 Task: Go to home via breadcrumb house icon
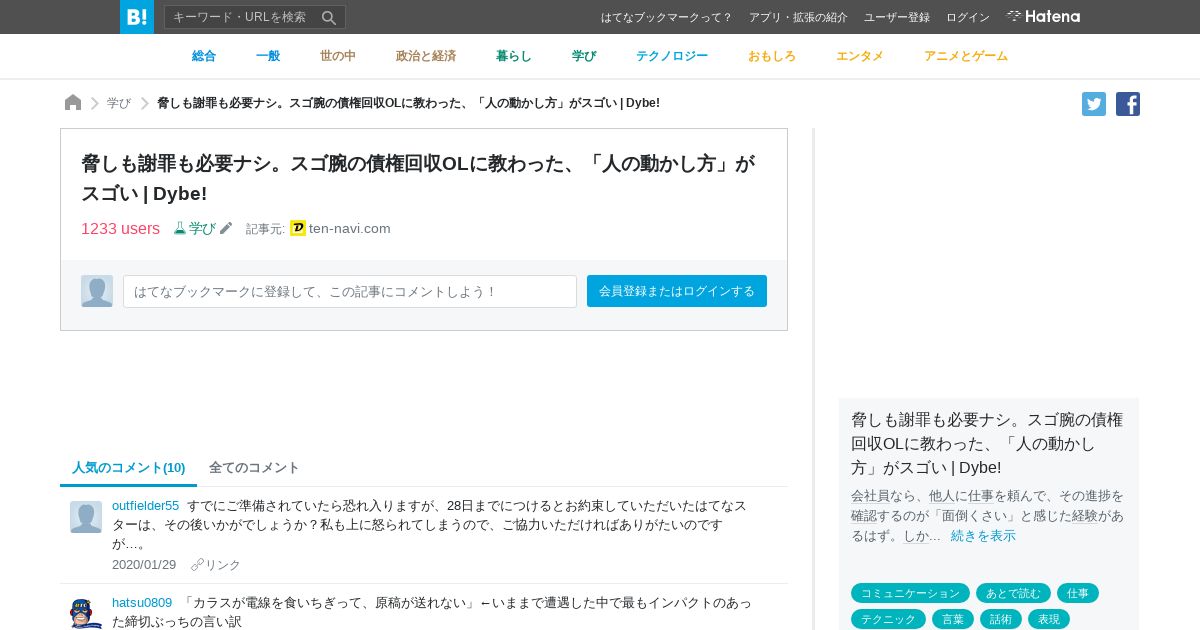[x=73, y=103]
